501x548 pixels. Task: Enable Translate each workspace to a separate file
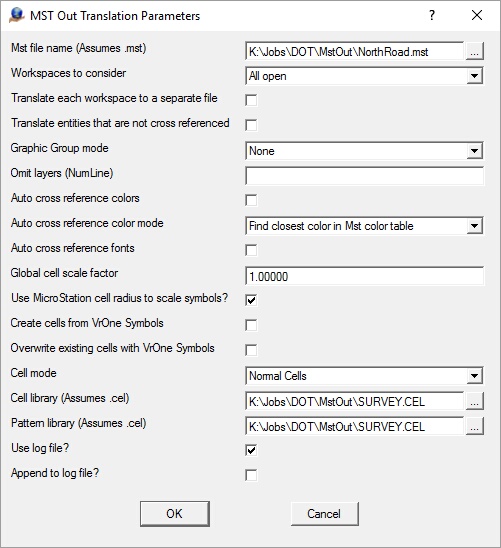click(x=251, y=100)
